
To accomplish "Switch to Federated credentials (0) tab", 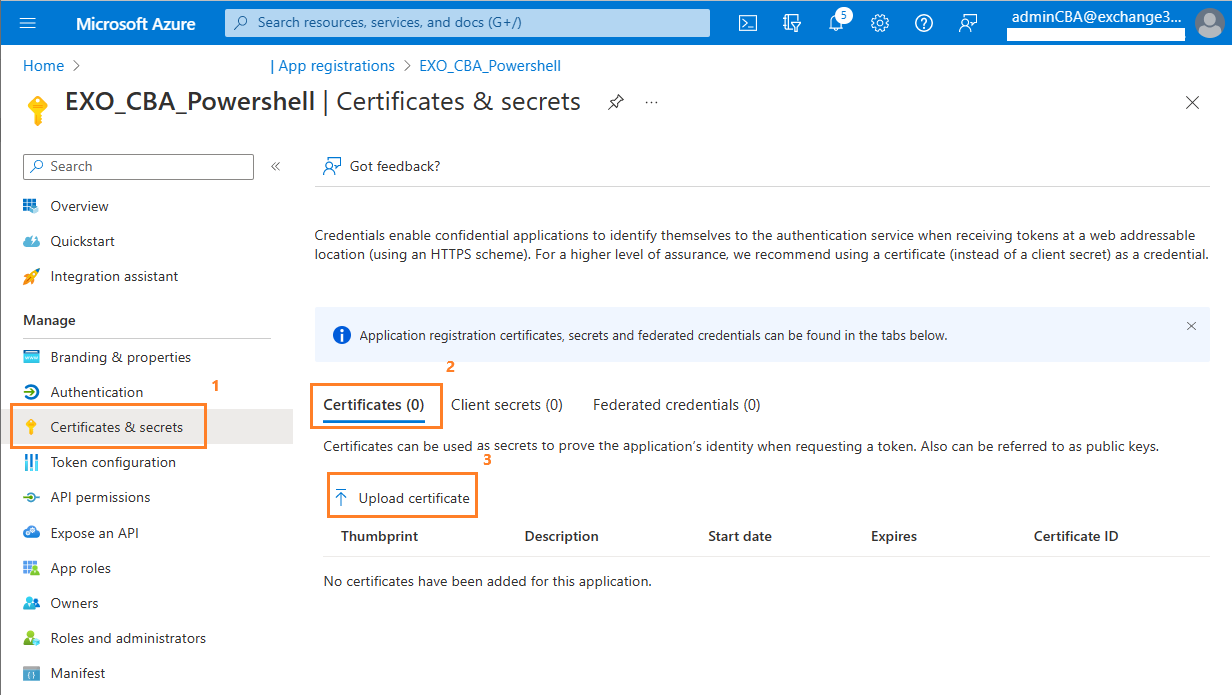I will click(677, 405).
